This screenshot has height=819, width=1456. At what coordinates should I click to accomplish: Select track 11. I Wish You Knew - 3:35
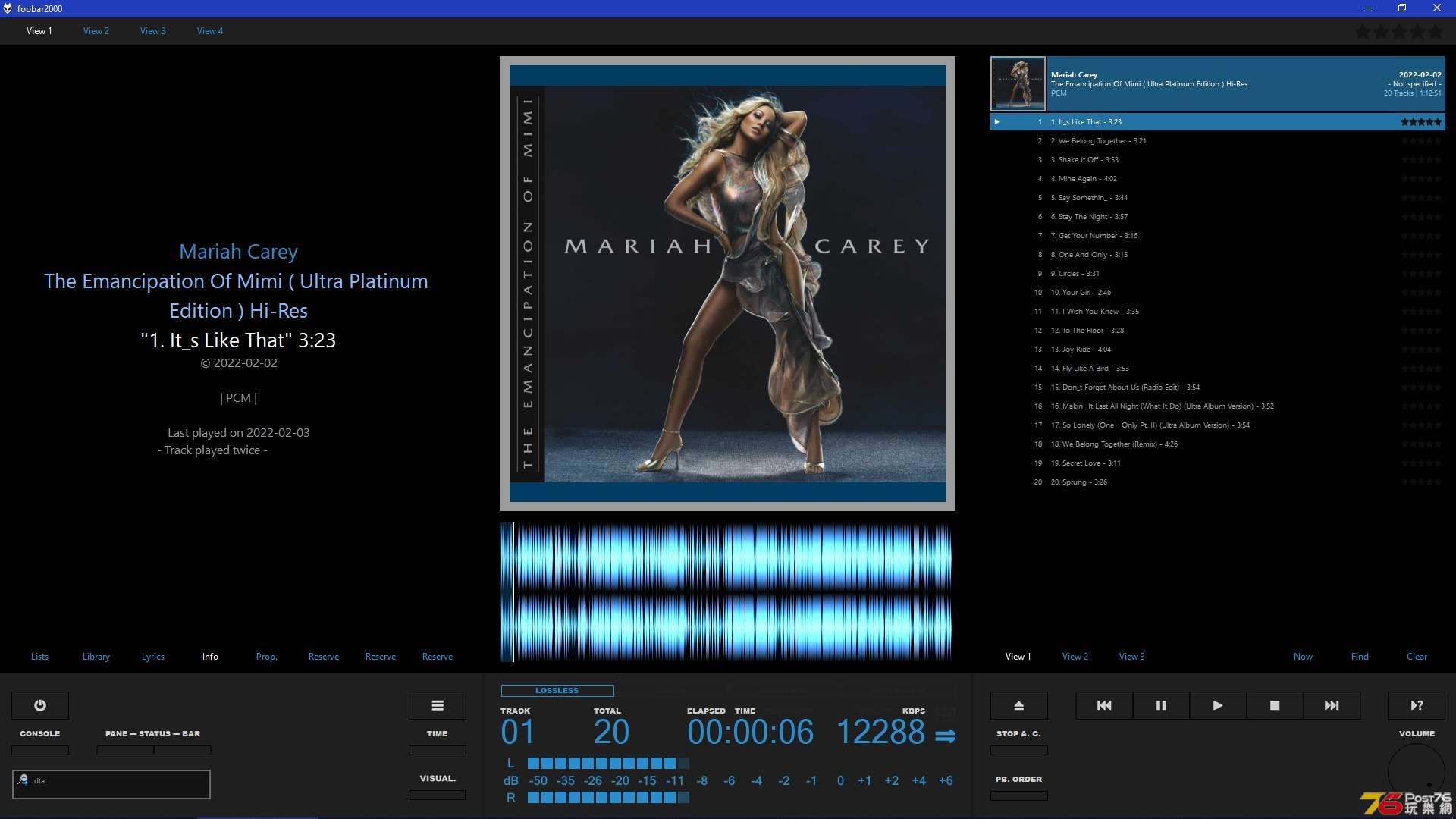pos(1217,311)
